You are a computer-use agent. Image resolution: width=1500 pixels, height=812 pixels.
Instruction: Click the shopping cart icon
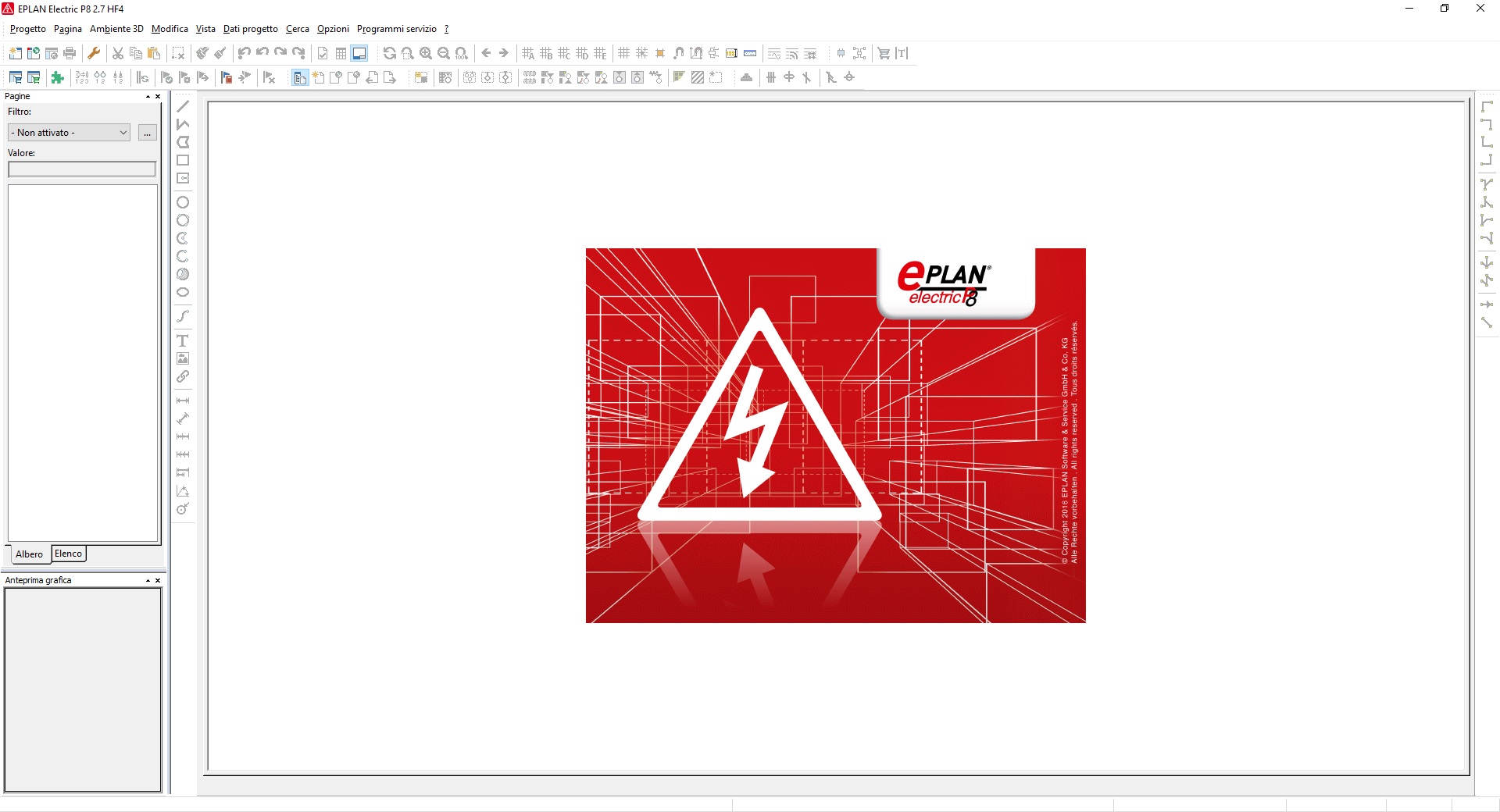click(x=884, y=53)
